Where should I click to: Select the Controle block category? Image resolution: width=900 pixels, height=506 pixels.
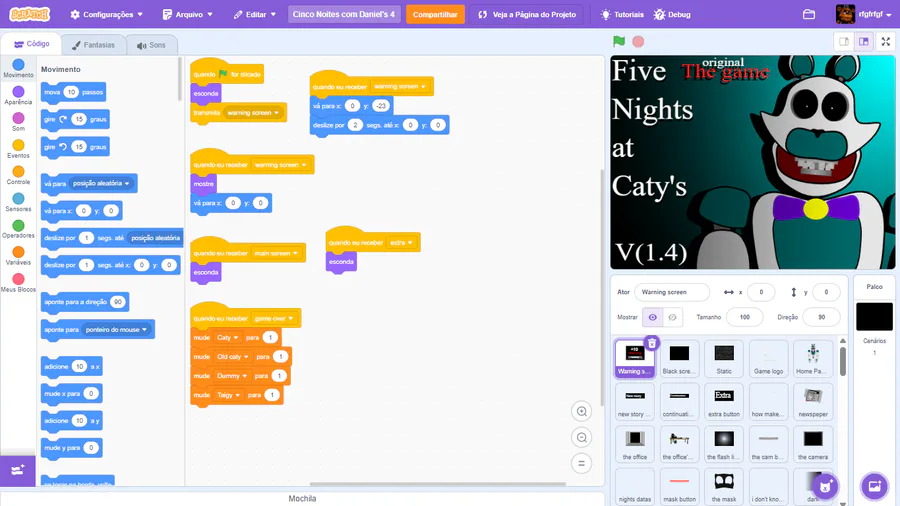pos(18,175)
